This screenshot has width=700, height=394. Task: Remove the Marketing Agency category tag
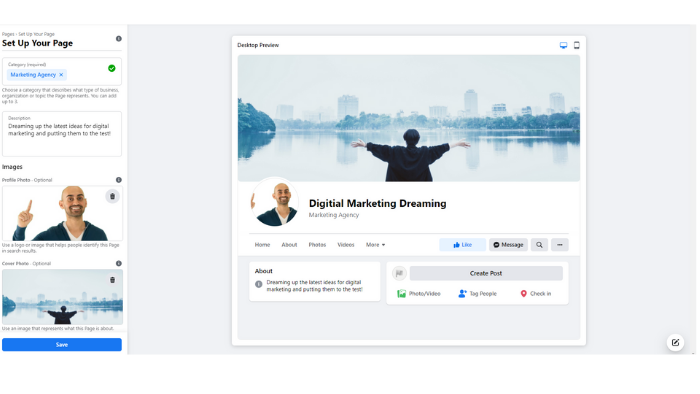point(61,75)
